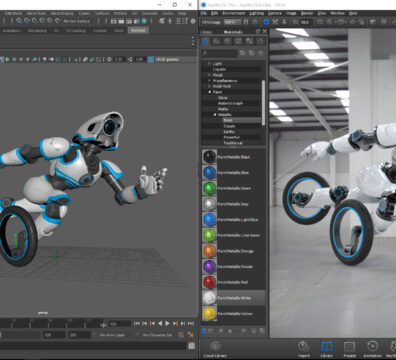Click the Library icon in KeyShot's bottom toolbar
The height and width of the screenshot is (360, 396).
tap(327, 346)
